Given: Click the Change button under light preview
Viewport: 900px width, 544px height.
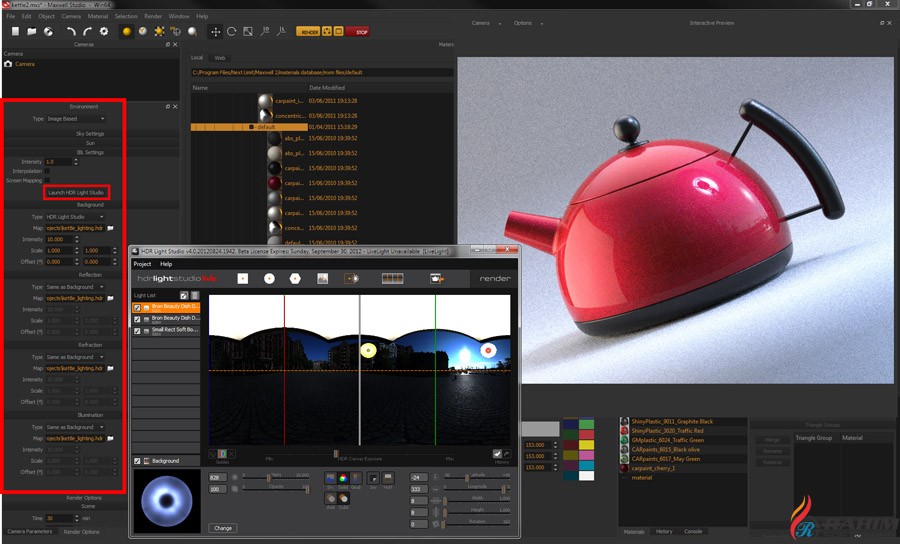Looking at the screenshot, I should [x=223, y=527].
